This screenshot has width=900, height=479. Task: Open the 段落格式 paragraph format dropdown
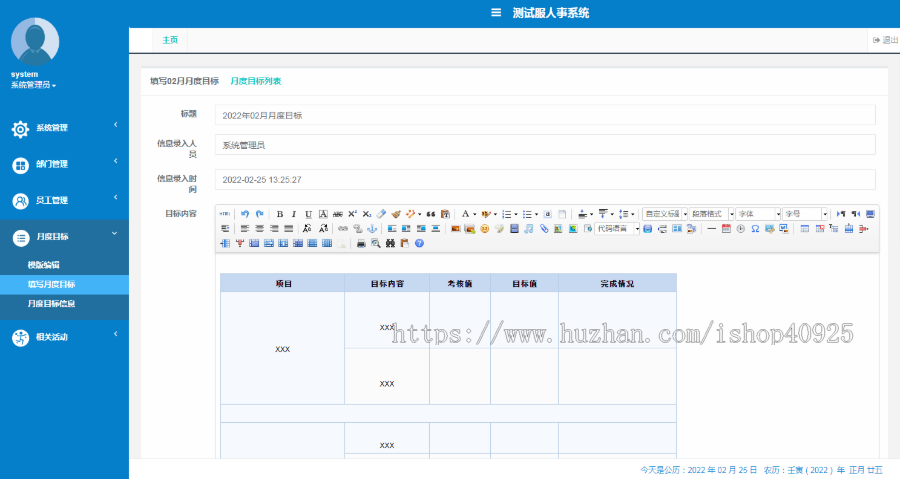click(x=712, y=214)
